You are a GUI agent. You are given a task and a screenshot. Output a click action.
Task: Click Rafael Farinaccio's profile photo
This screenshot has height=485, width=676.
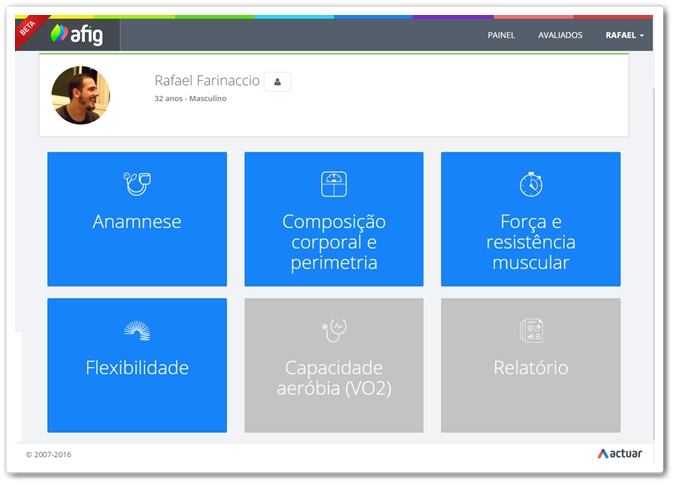pyautogui.click(x=81, y=95)
